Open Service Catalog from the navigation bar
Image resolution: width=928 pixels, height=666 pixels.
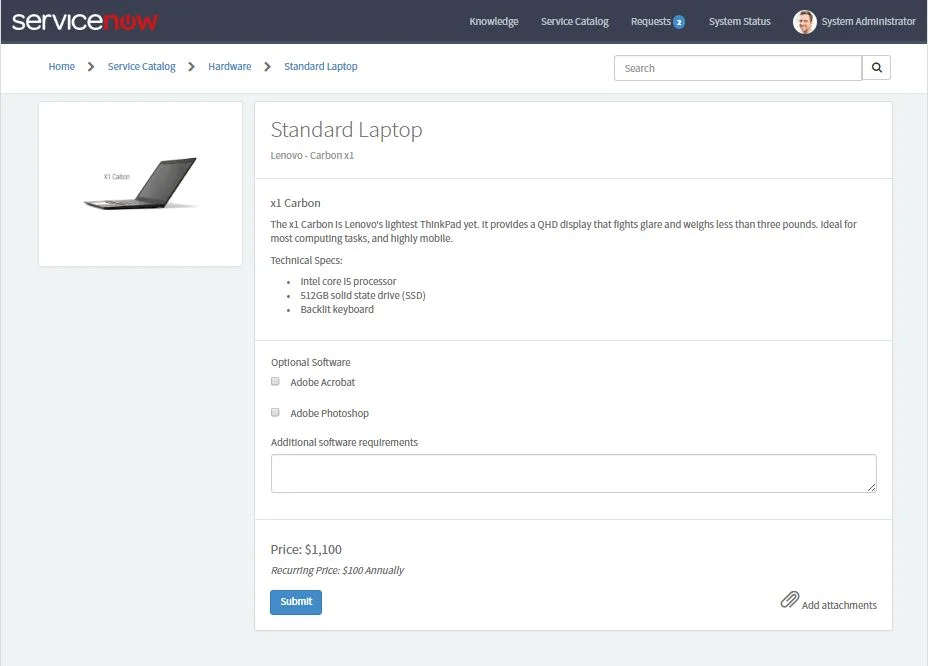coord(574,21)
